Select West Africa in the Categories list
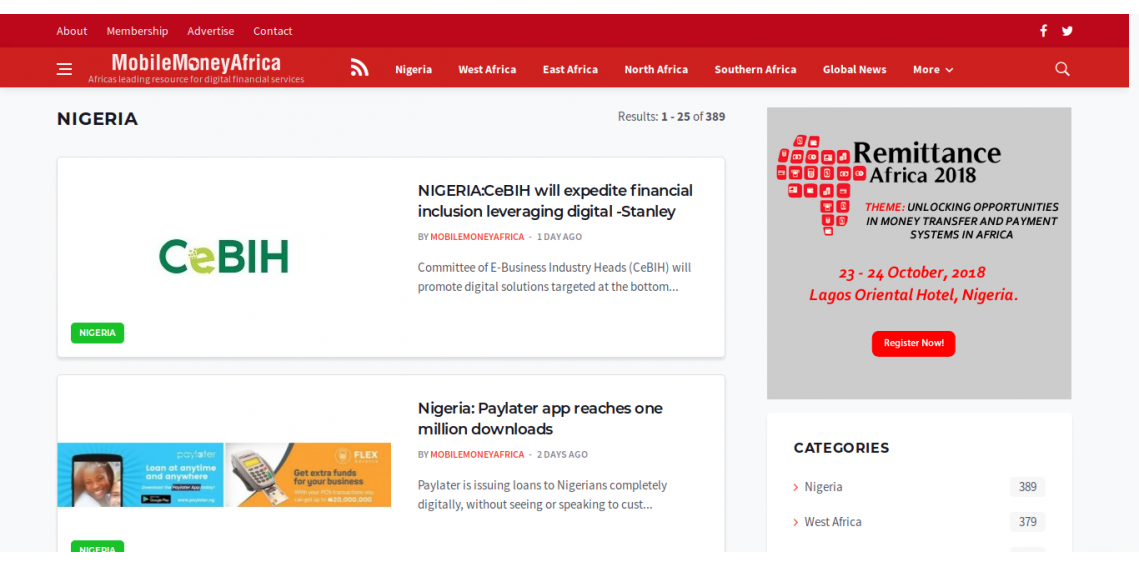 [x=832, y=522]
